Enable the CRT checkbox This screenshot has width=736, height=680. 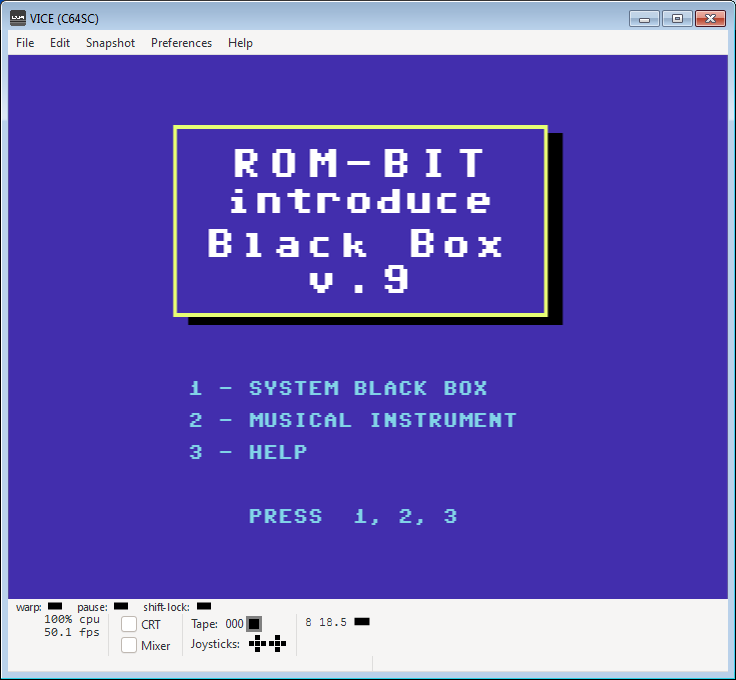pos(129,624)
